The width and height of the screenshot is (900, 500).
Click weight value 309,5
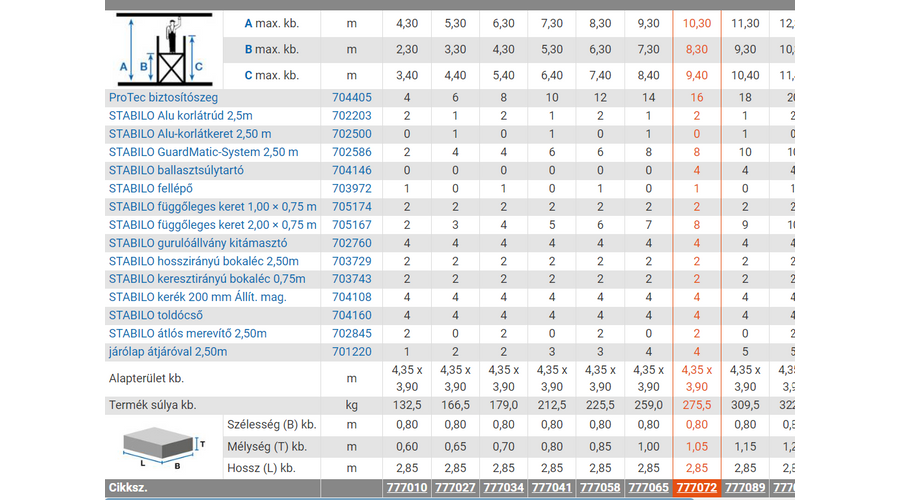coord(745,405)
